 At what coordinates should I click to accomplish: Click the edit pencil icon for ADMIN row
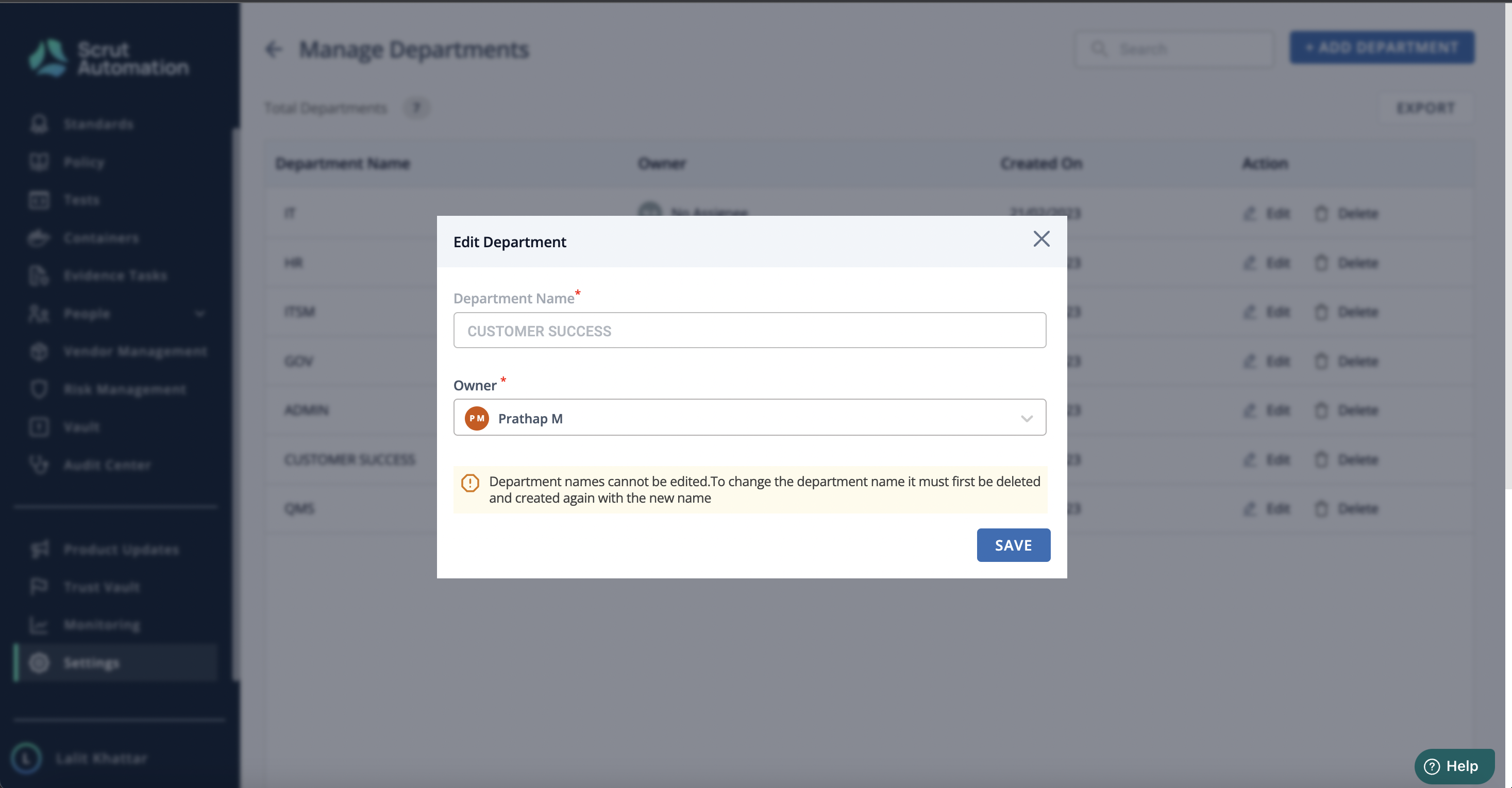[1250, 410]
